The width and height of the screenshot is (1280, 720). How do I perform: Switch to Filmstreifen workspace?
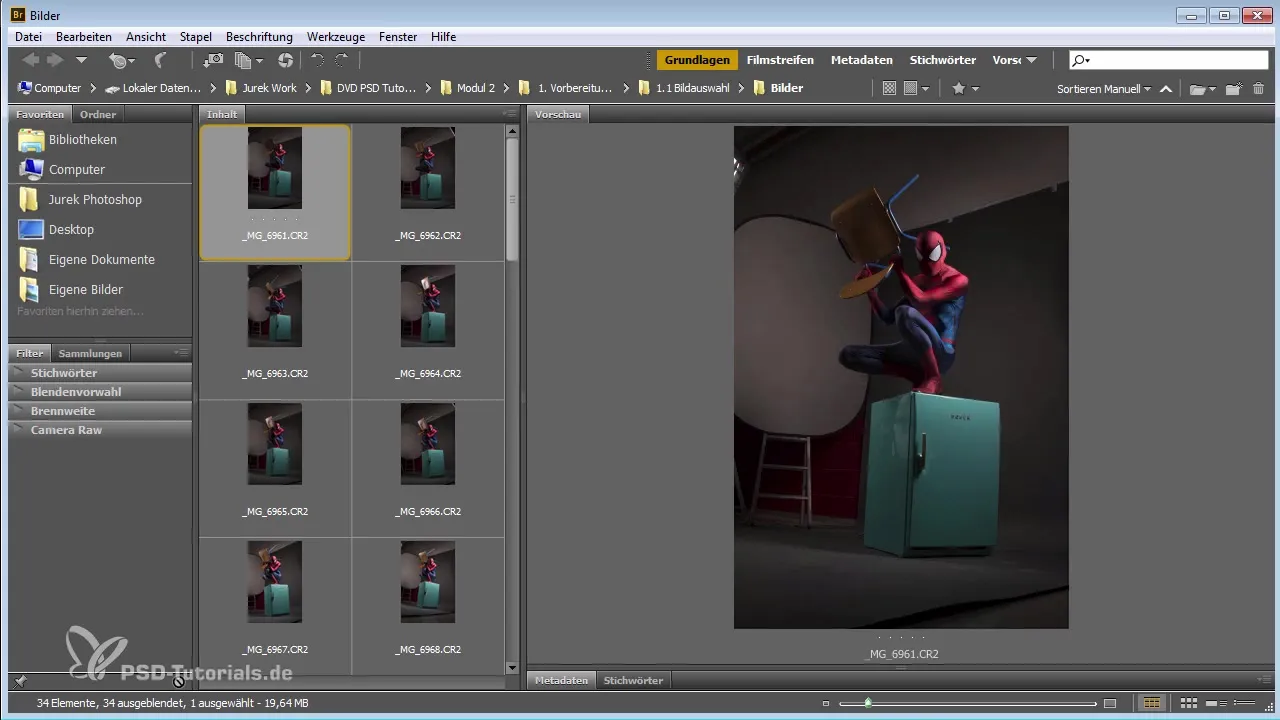[x=780, y=60]
